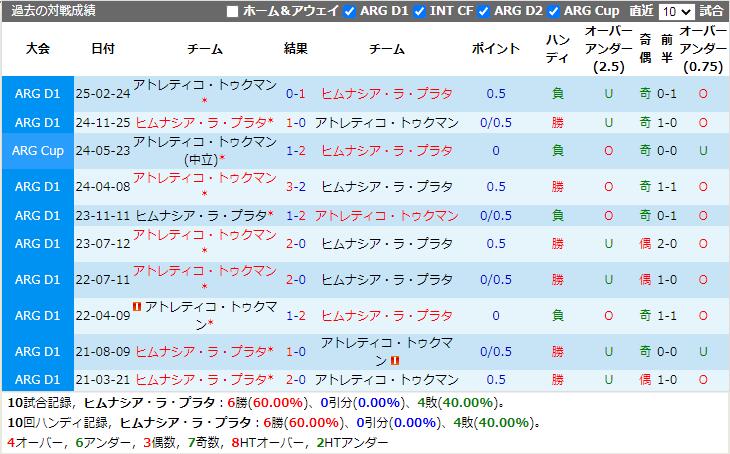The image size is (730, 454).
Task: Click over/under U on 21-03-21 row
Action: (608, 379)
